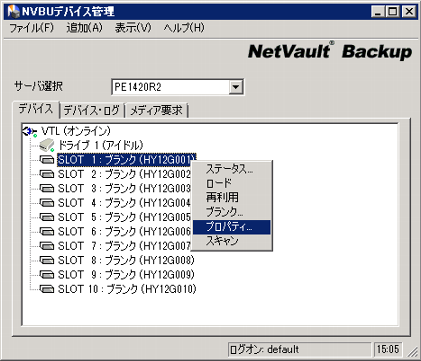Choose 再利用 from the context menu
This screenshot has width=421, height=361.
click(x=232, y=197)
